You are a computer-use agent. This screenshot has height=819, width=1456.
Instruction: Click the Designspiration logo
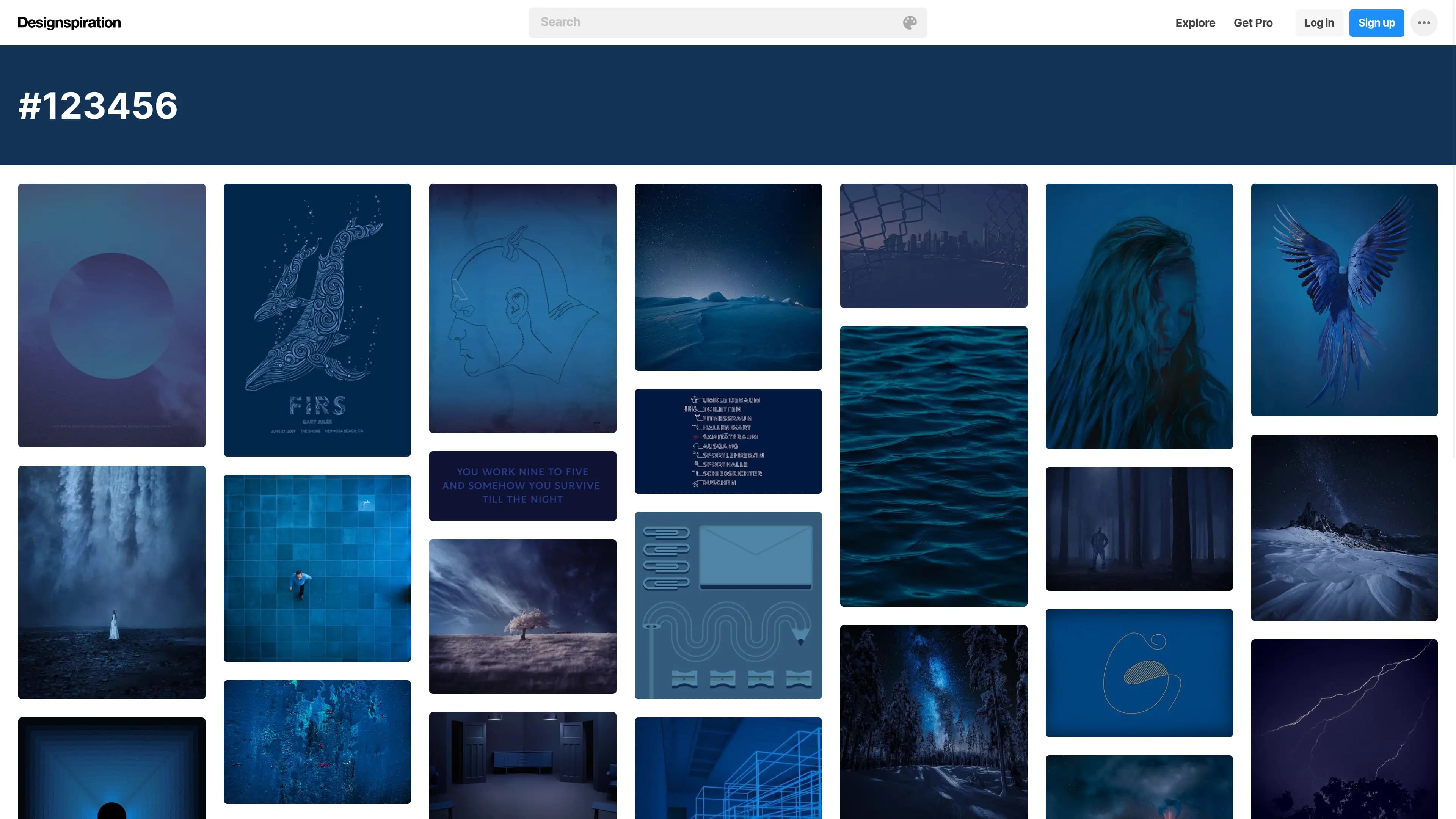[69, 23]
